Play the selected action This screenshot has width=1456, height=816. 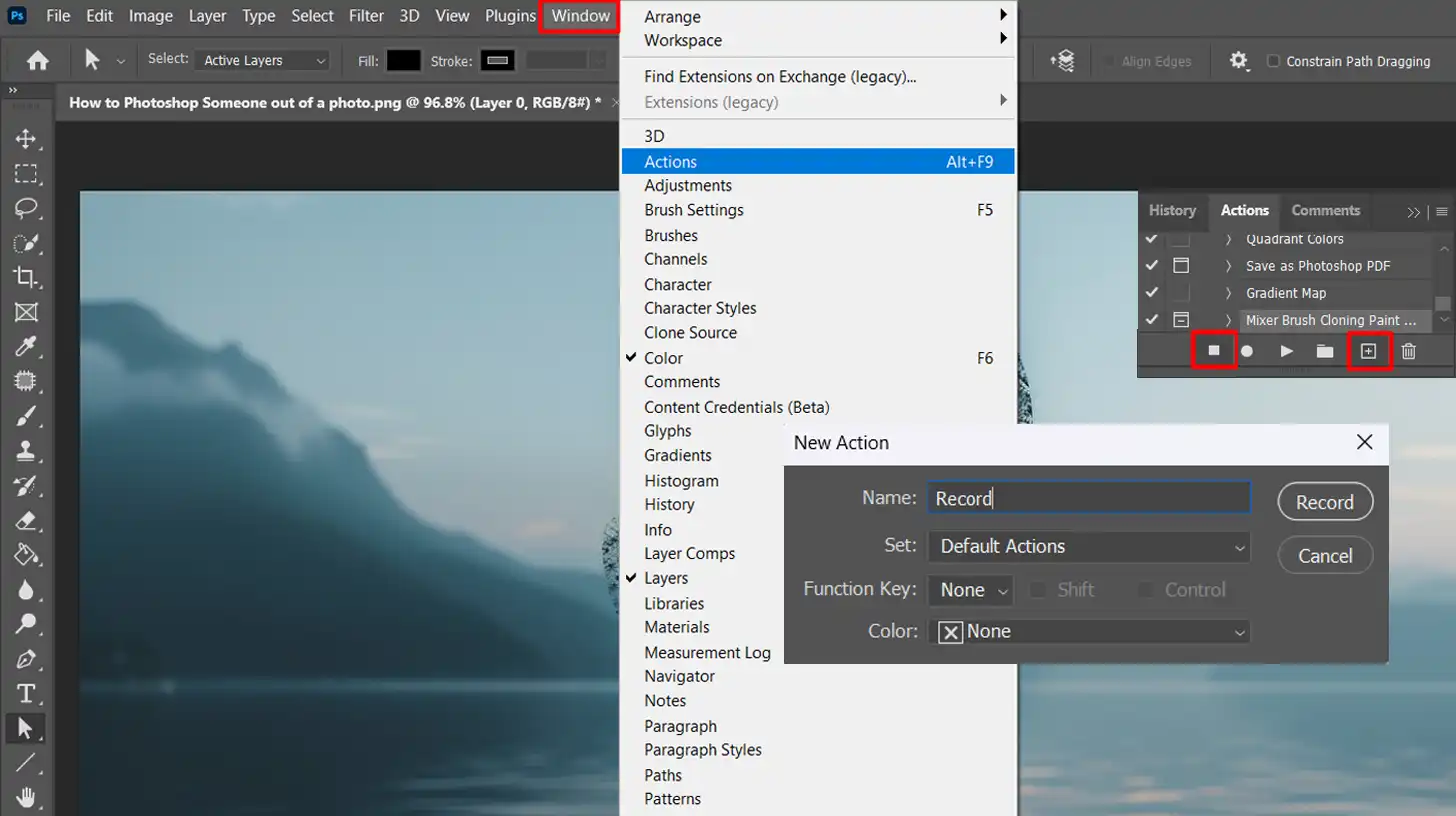pos(1287,351)
